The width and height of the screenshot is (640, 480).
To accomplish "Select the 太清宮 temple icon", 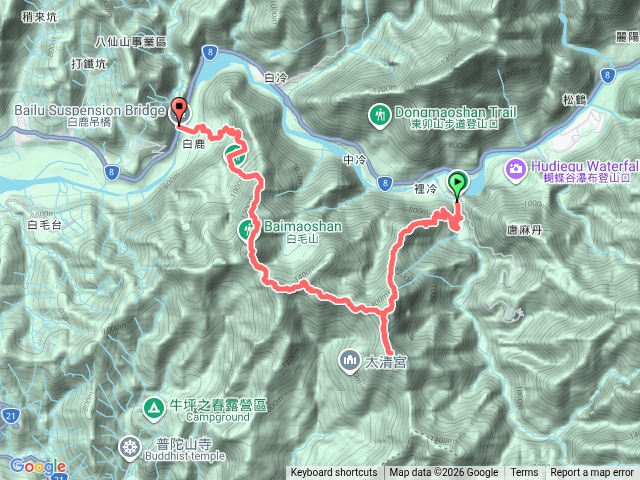I will click(350, 361).
